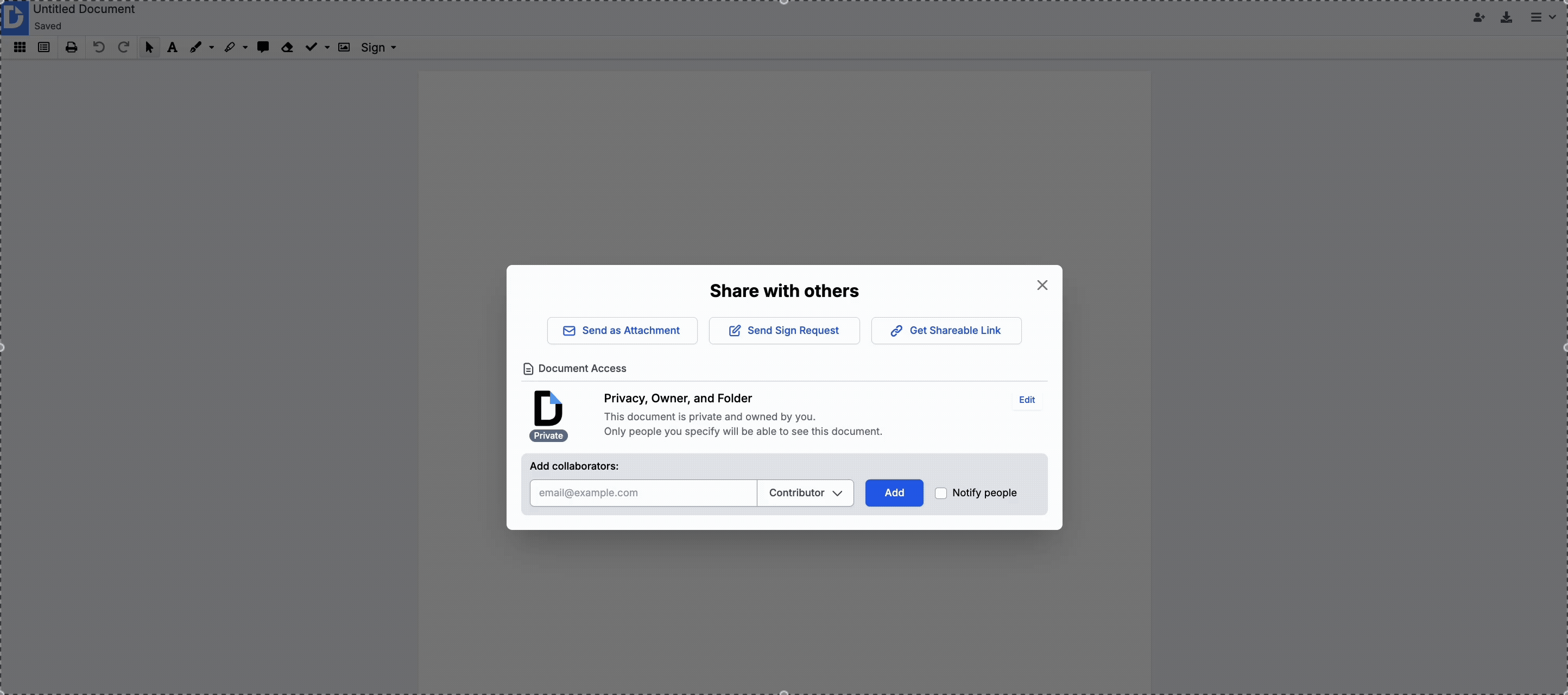Open the Sign dropdown menu
The height and width of the screenshot is (695, 1568).
point(378,47)
